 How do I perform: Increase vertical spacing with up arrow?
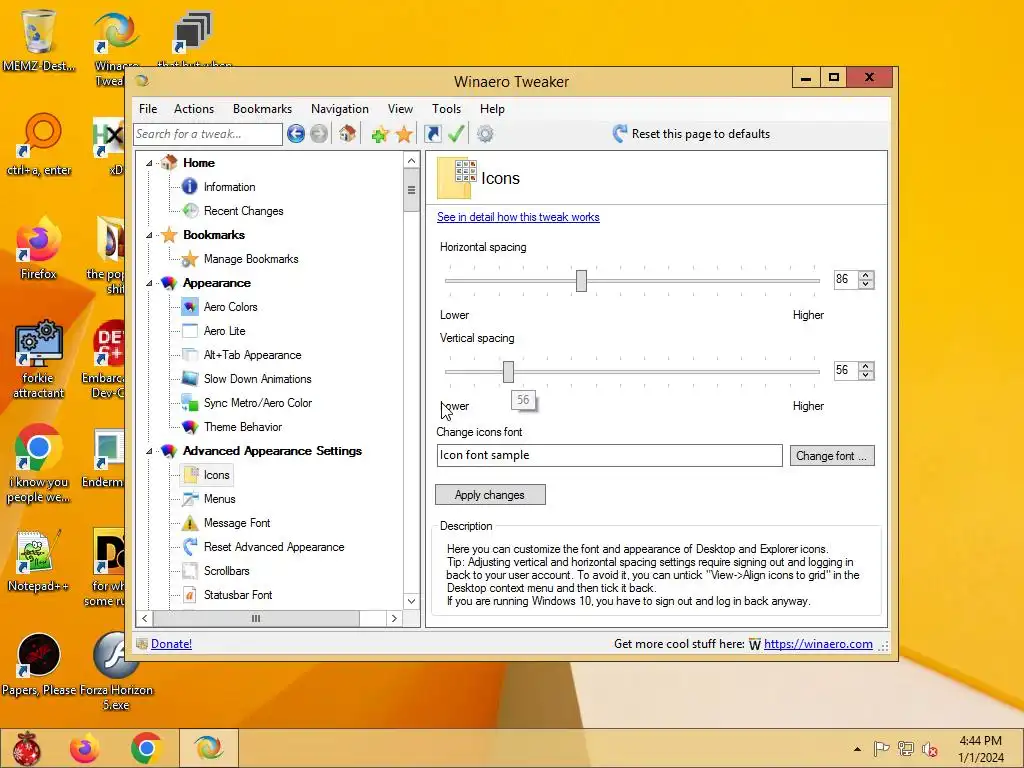pos(866,367)
